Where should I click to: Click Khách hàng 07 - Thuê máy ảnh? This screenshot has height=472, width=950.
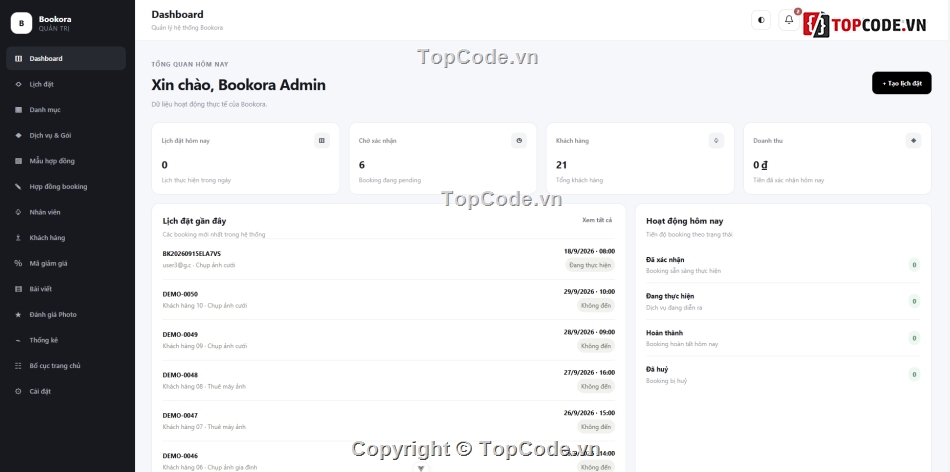click(204, 427)
